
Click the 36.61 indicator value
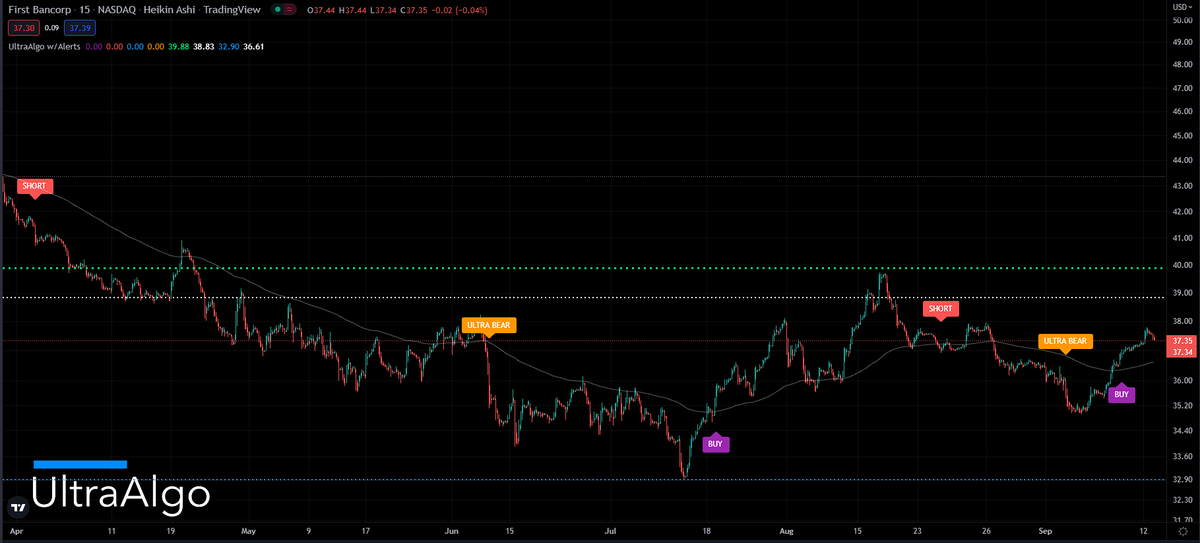pos(252,46)
